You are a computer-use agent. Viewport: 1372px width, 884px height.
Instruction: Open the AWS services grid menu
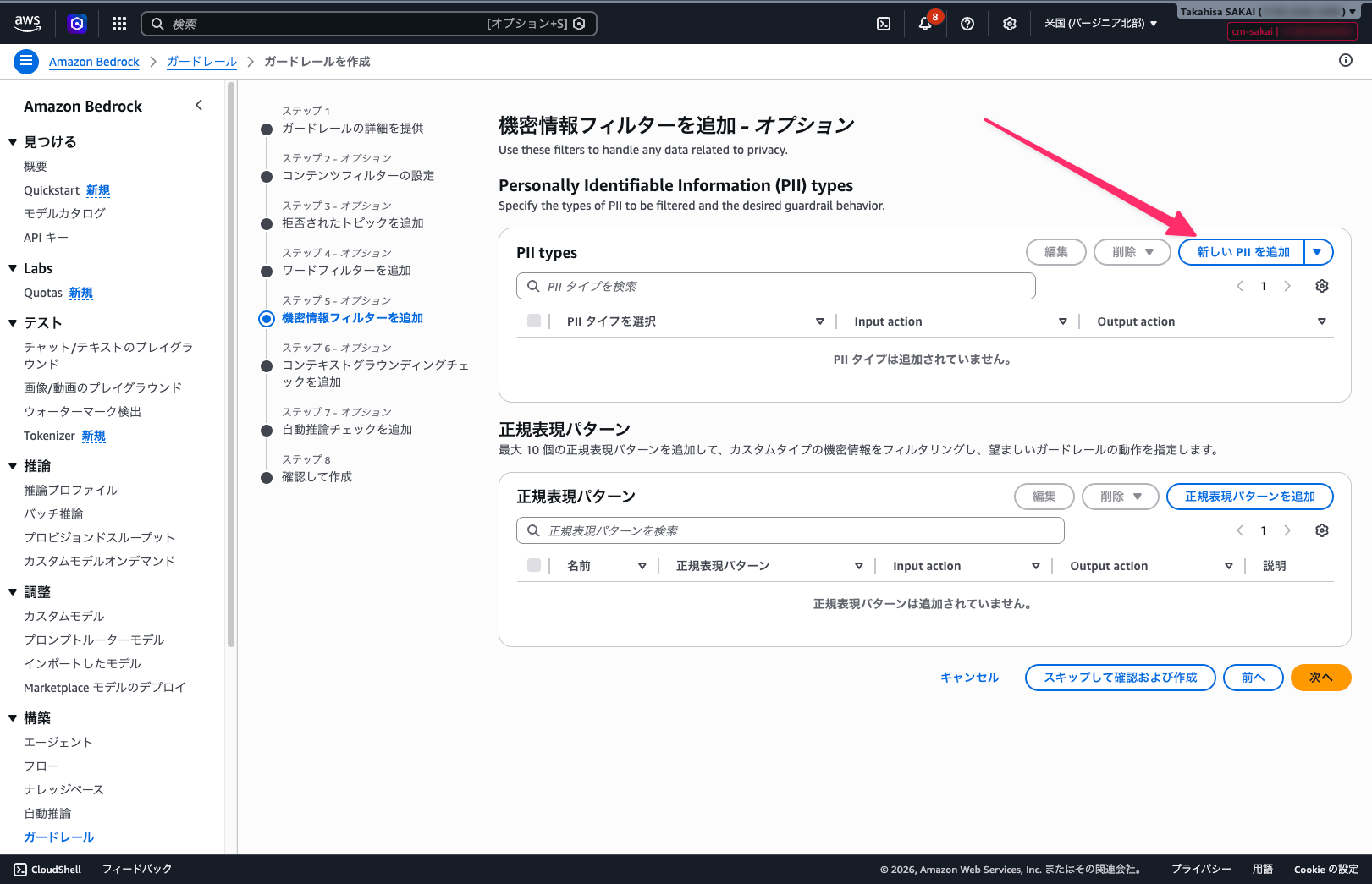coord(119,24)
